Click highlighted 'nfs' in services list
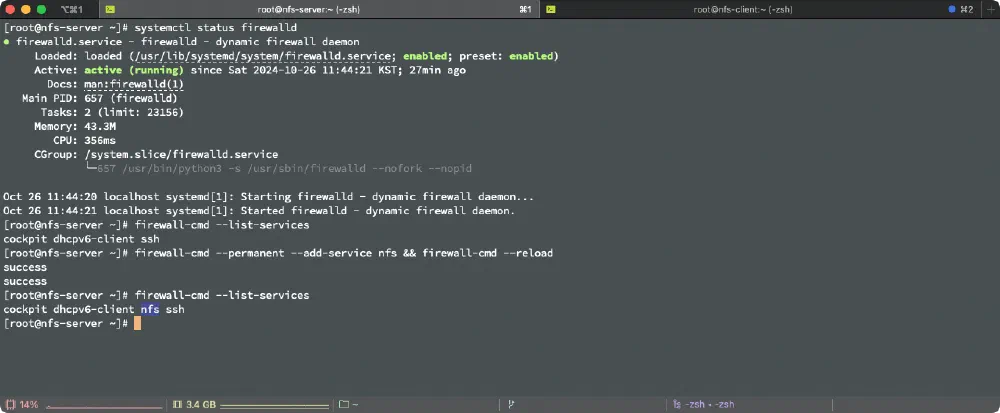 150,309
